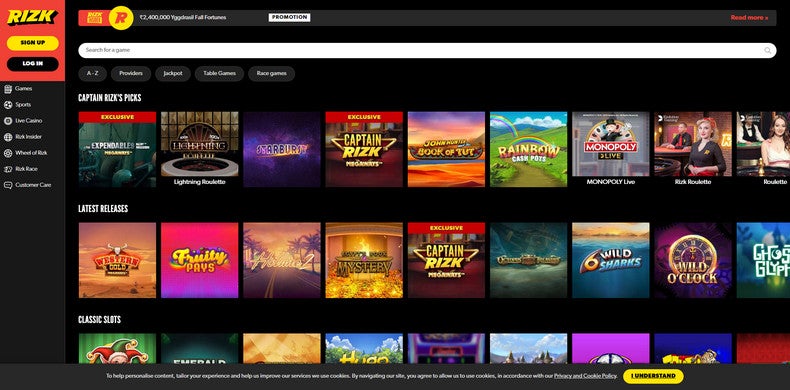This screenshot has height=390, width=790.
Task: Open the Rizk Roulette live tile
Action: pos(693,150)
